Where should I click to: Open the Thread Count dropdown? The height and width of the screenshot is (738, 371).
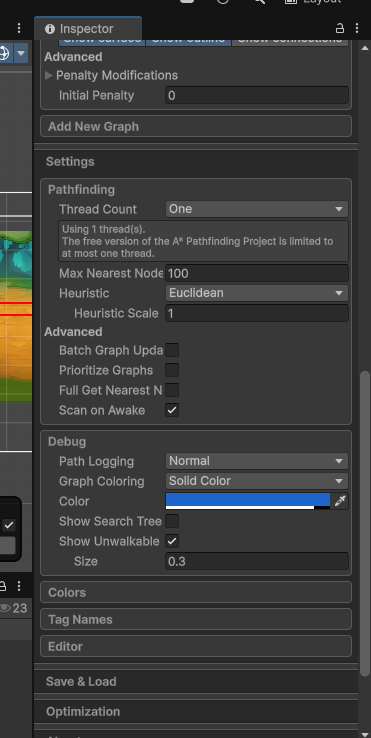coord(257,209)
